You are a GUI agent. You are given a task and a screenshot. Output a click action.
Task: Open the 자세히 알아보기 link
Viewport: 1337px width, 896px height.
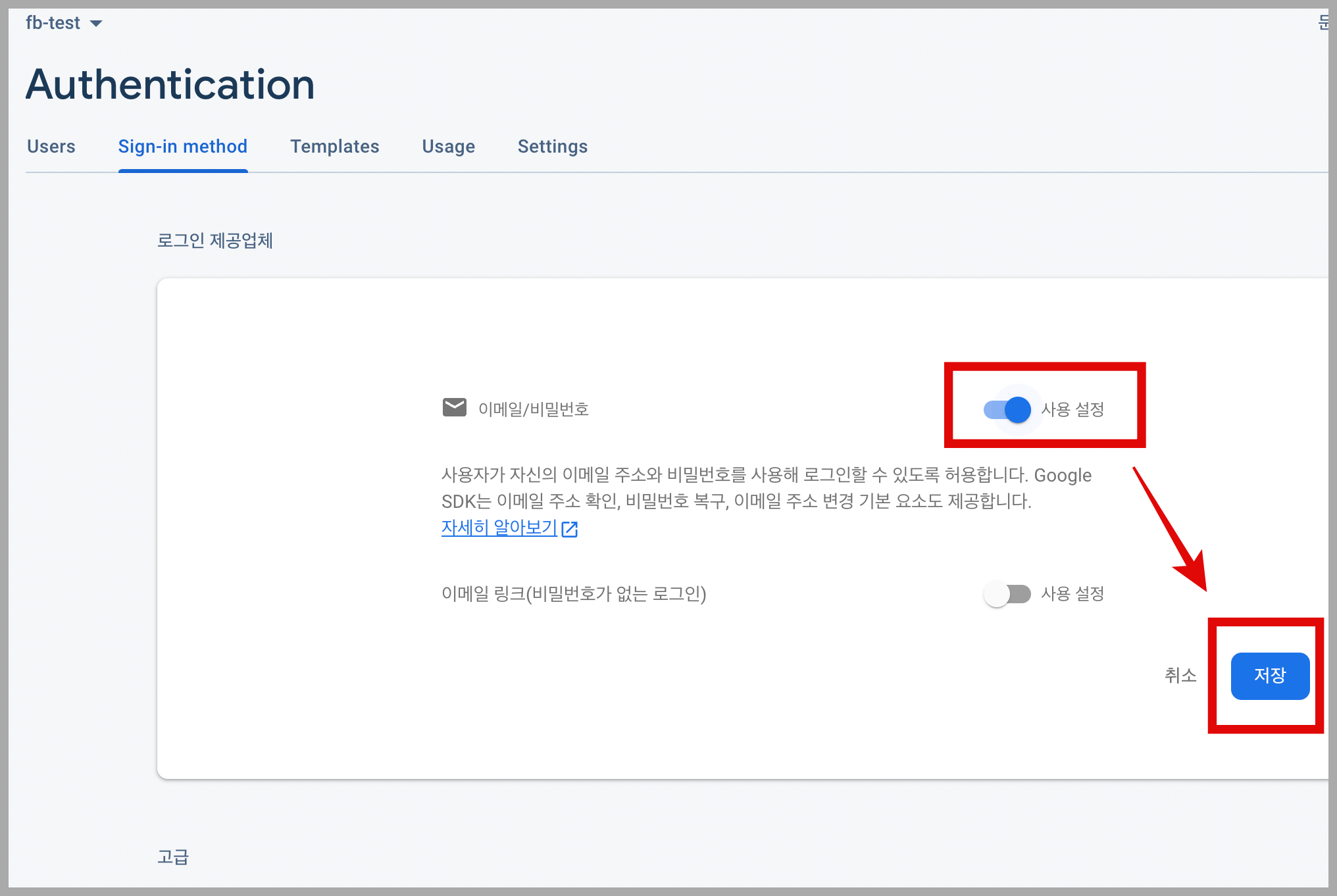pos(499,528)
